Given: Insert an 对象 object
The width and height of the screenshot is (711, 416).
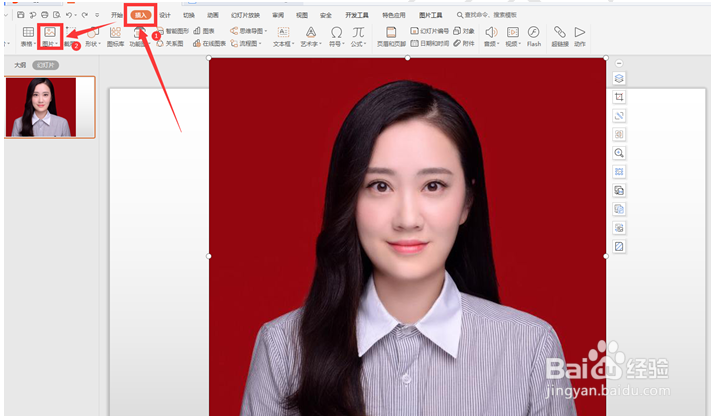Looking at the screenshot, I should pos(464,31).
